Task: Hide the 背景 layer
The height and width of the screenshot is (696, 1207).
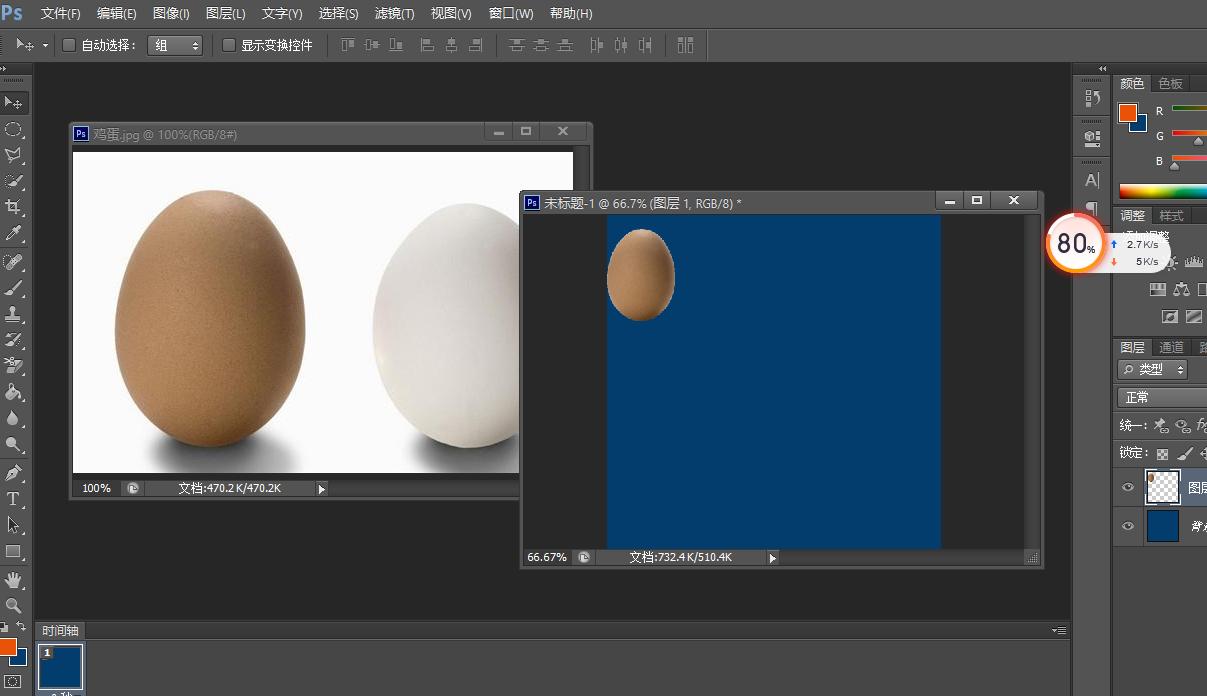Action: point(1128,525)
